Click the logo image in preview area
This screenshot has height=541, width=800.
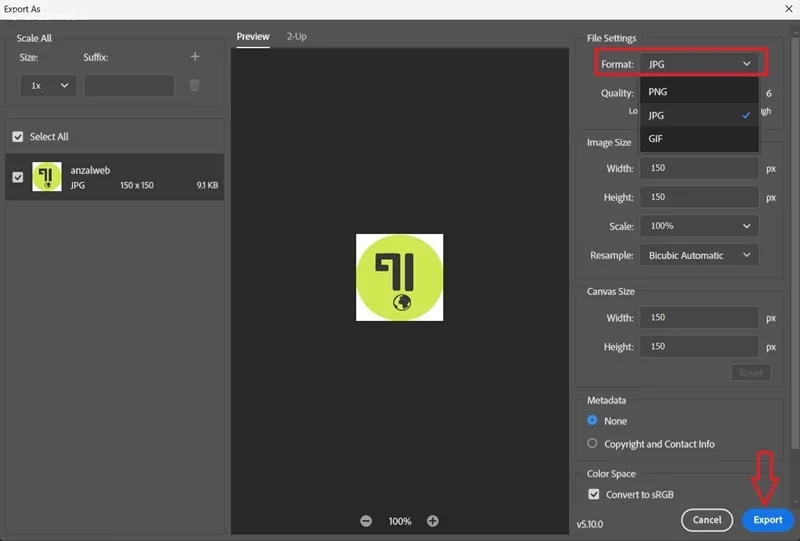399,277
